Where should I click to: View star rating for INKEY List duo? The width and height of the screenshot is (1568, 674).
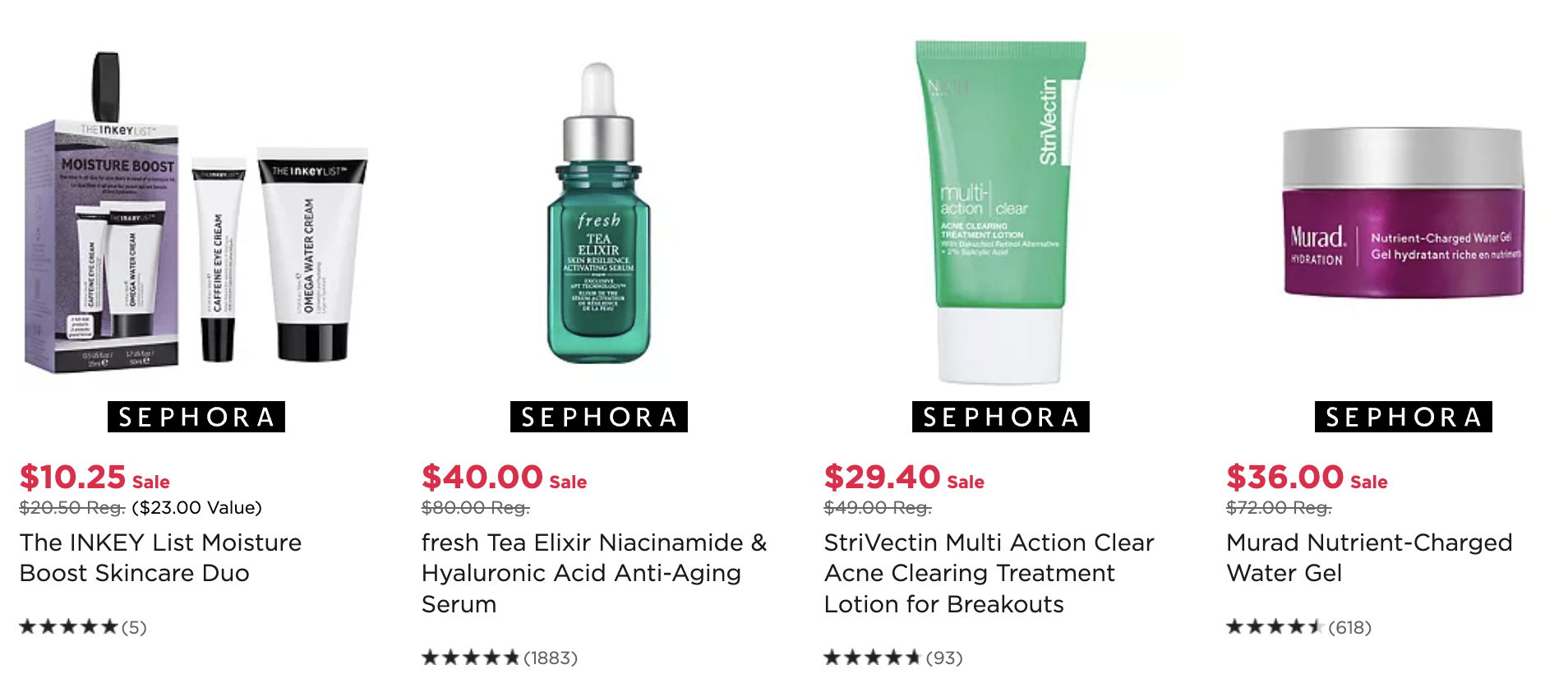click(x=69, y=627)
